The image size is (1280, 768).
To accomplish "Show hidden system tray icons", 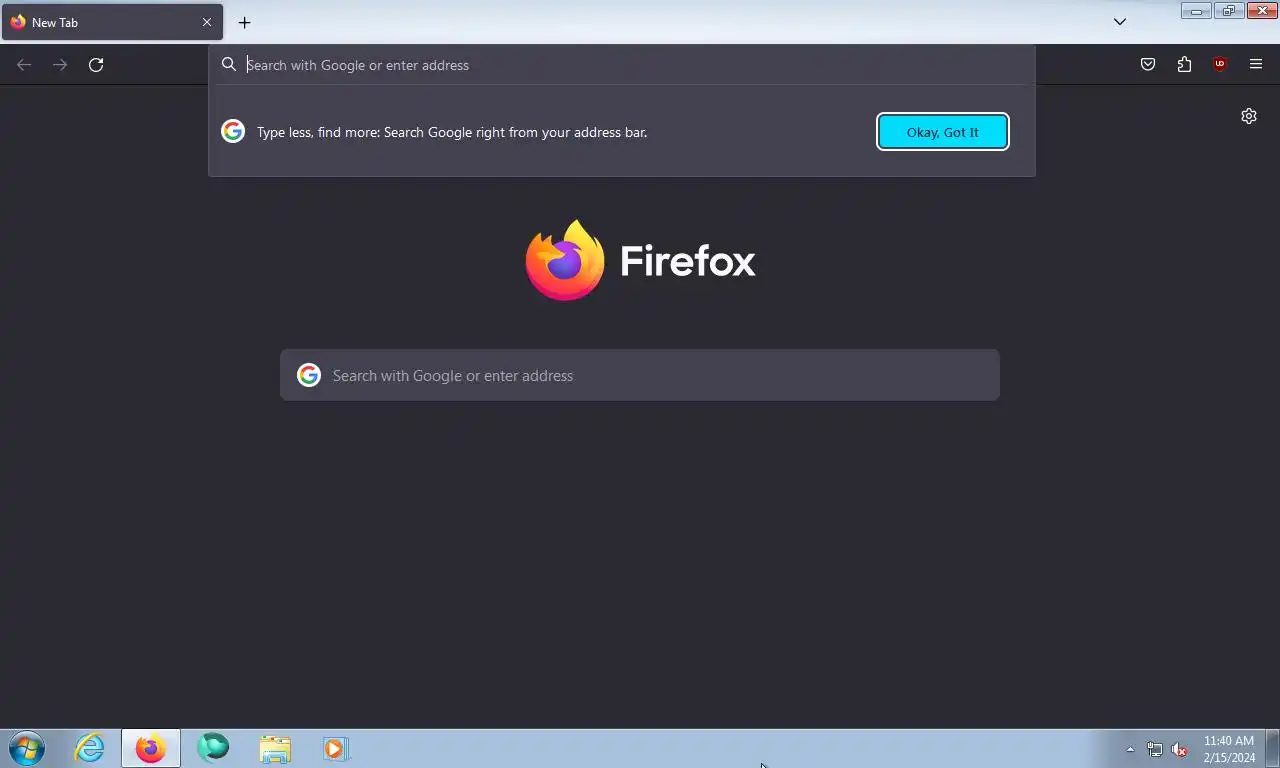I will tap(1130, 749).
